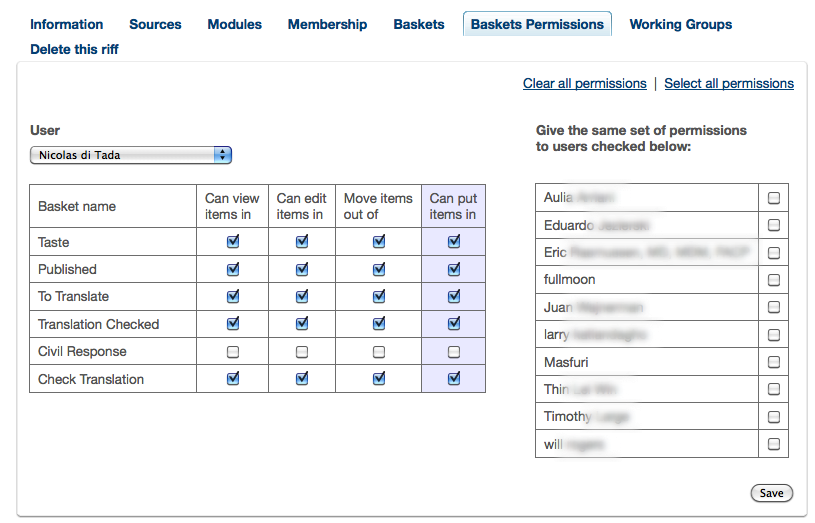The image size is (815, 523).
Task: Uncheck 'Can edit items in' for Published
Action: click(x=302, y=269)
